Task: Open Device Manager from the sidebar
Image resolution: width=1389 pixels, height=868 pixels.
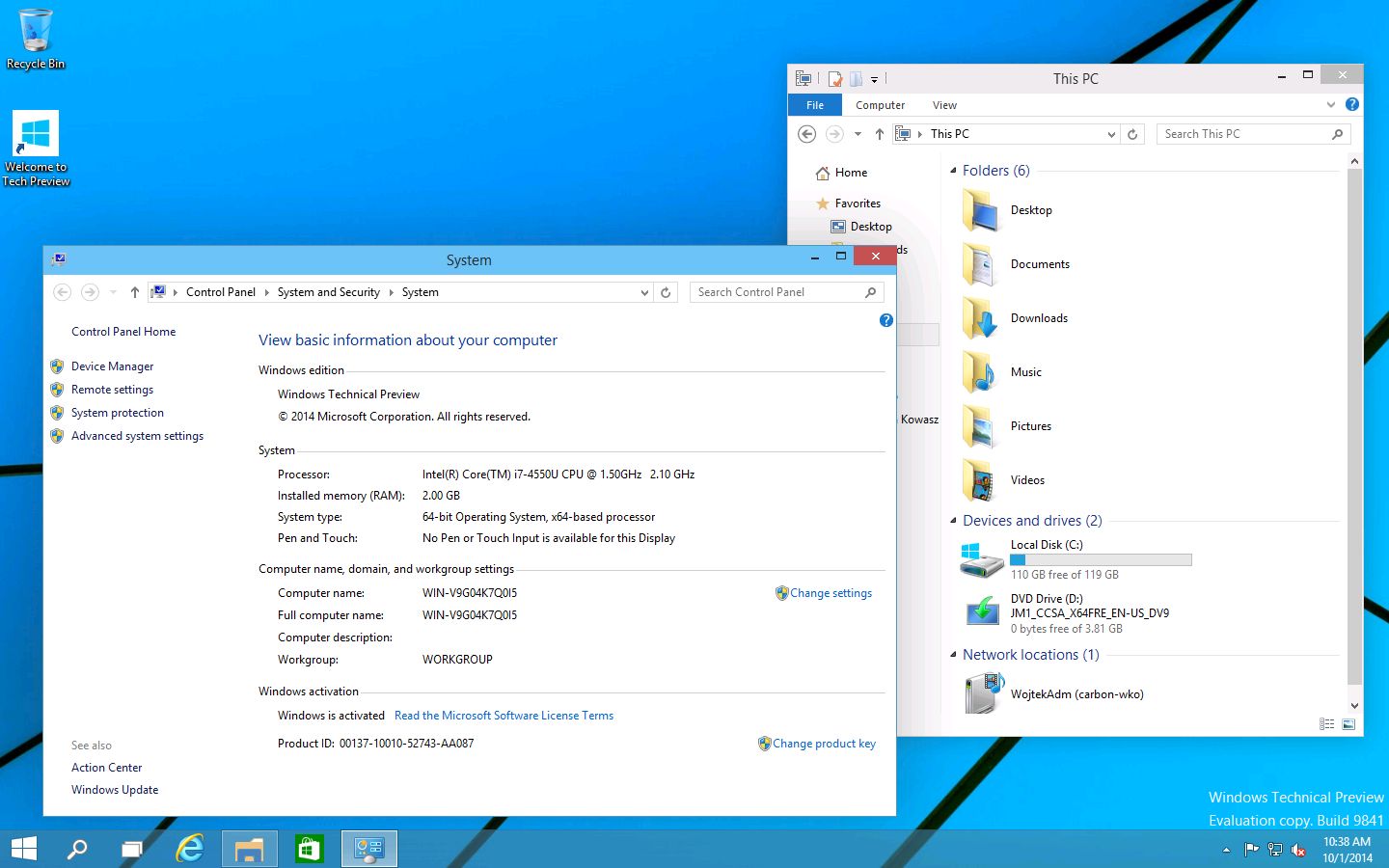Action: 112,366
